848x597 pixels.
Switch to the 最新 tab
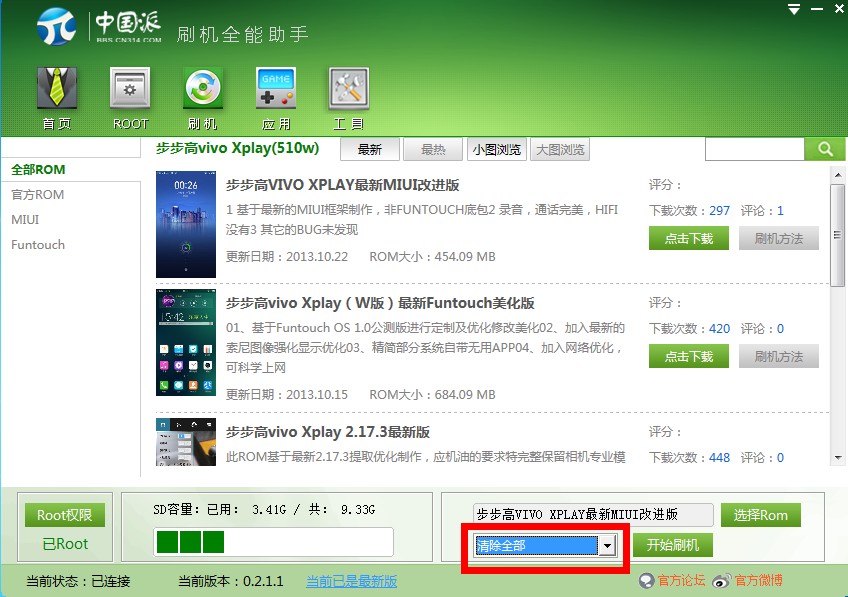[x=370, y=149]
